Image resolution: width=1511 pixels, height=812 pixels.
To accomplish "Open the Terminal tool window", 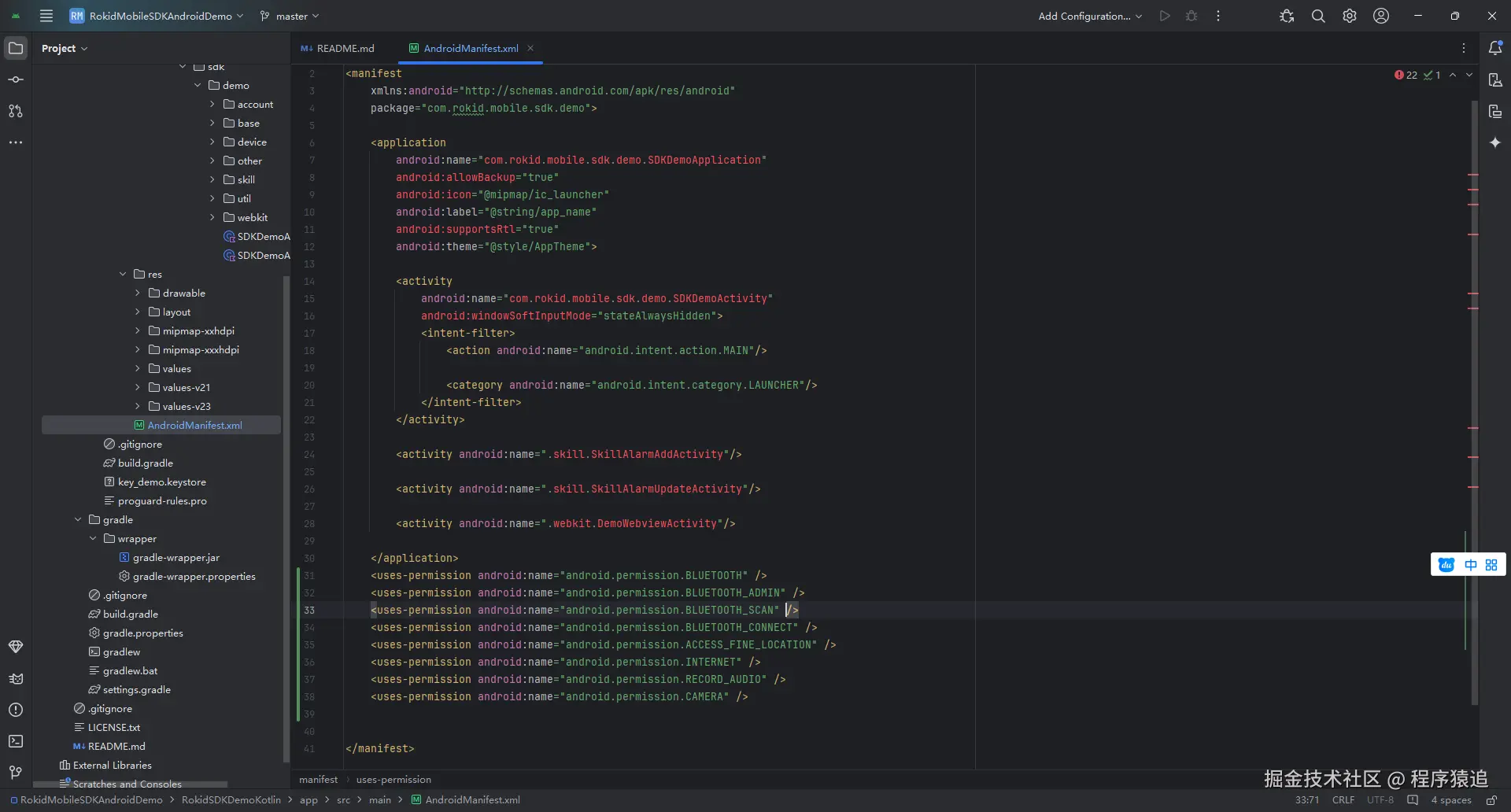I will pos(16,741).
